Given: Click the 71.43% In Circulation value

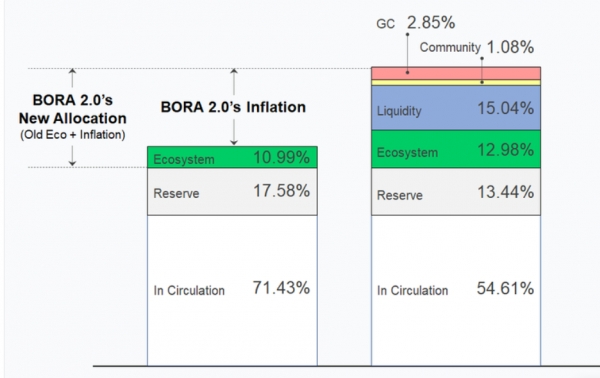Looking at the screenshot, I should tap(281, 288).
